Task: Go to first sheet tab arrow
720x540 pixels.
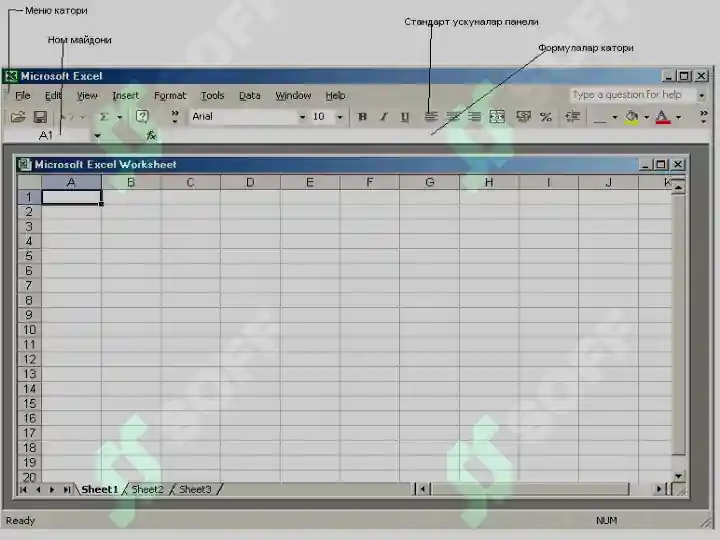Action: click(x=23, y=489)
